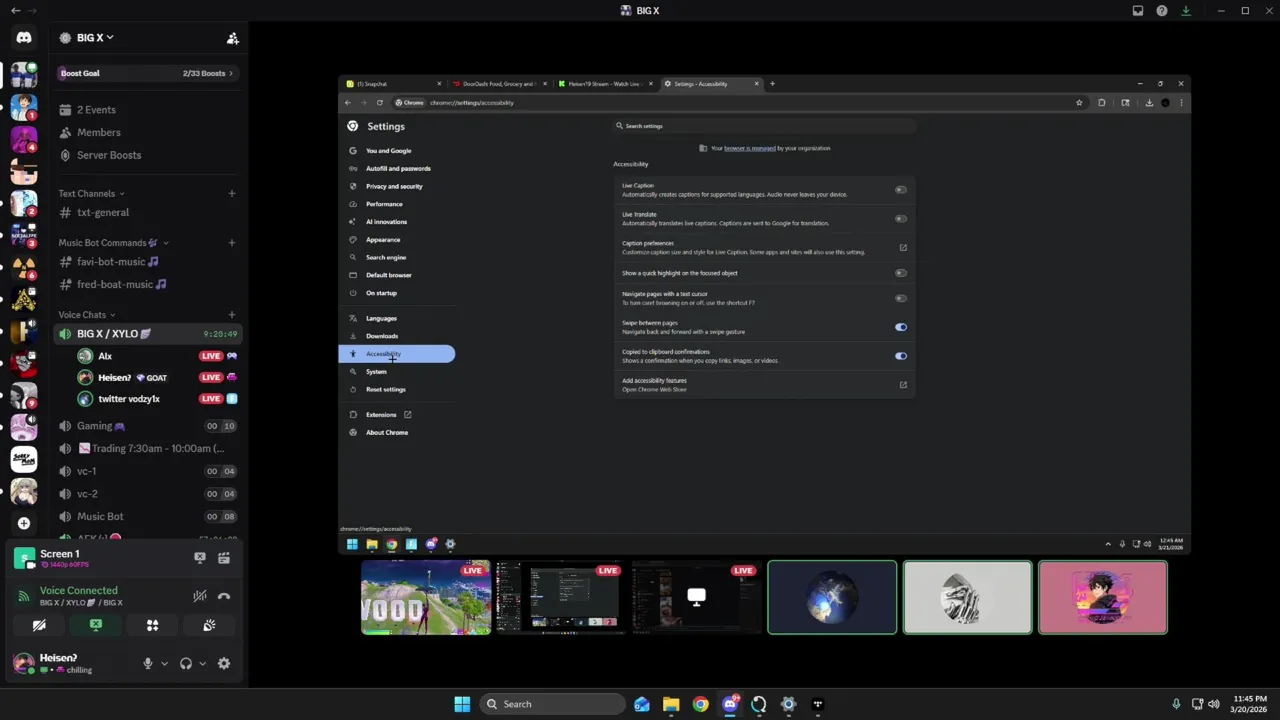Mute microphone in user panel
Viewport: 1280px width, 720px height.
(148, 663)
